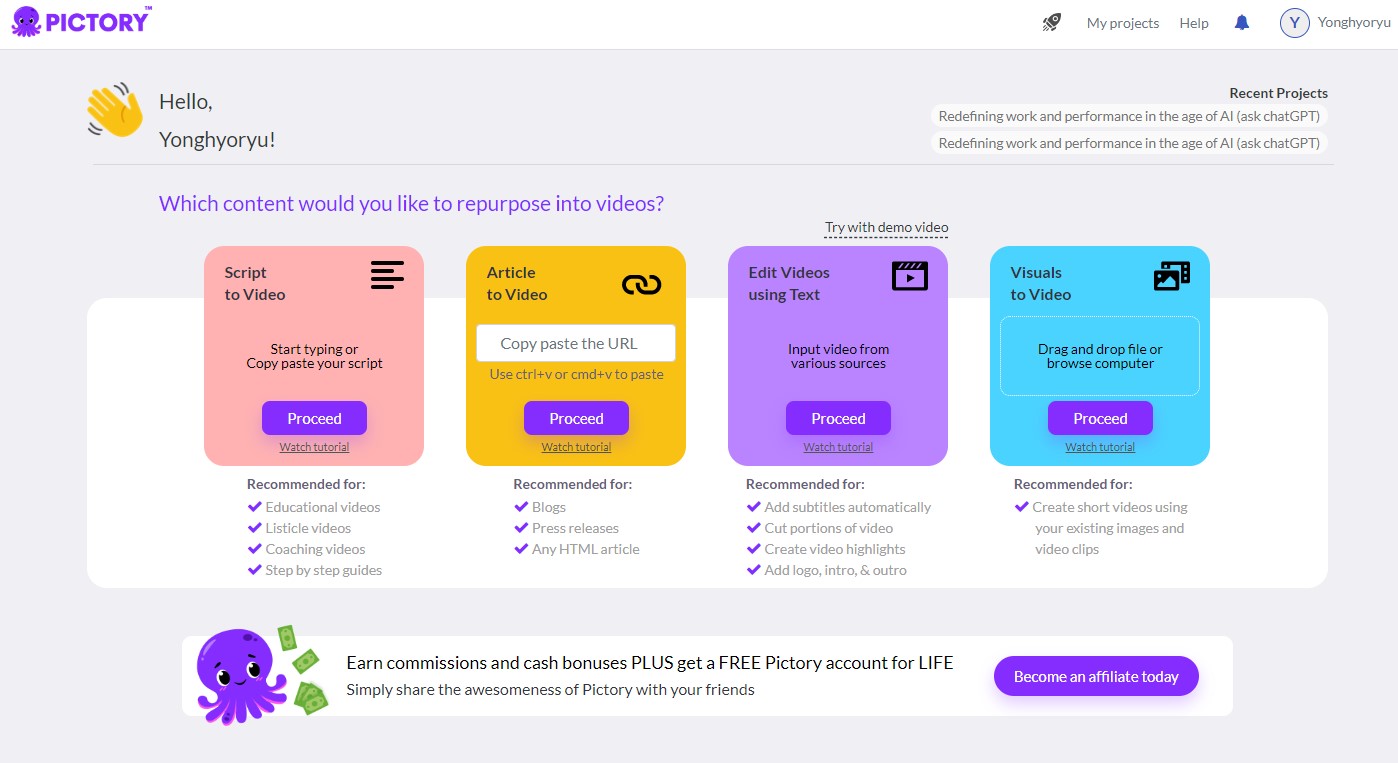Watch tutorial for Script to Video
This screenshot has width=1398, height=763.
(314, 447)
